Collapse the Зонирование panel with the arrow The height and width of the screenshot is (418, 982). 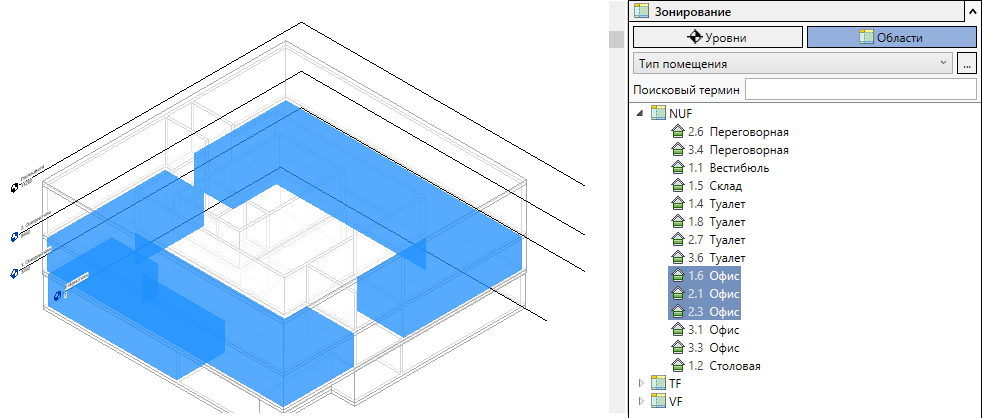971,11
